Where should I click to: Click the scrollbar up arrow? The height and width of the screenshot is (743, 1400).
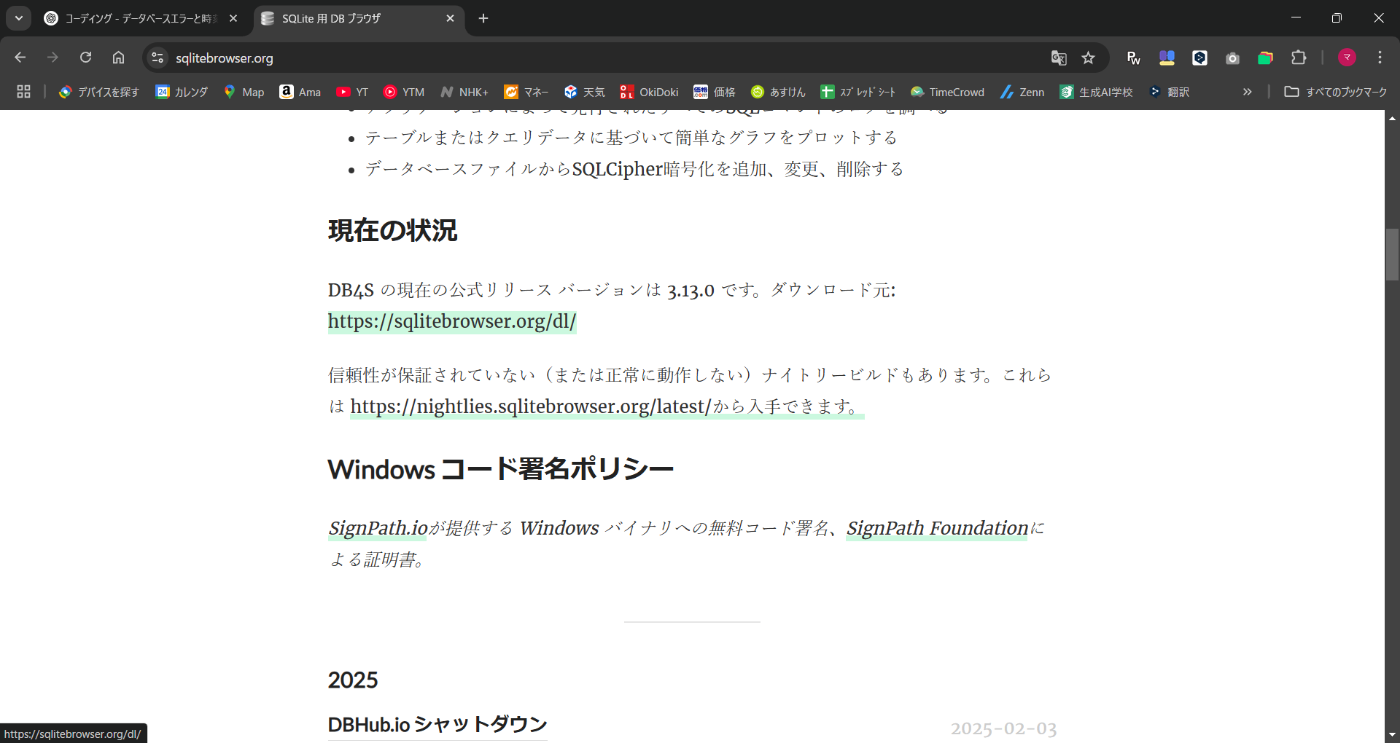(x=1391, y=117)
